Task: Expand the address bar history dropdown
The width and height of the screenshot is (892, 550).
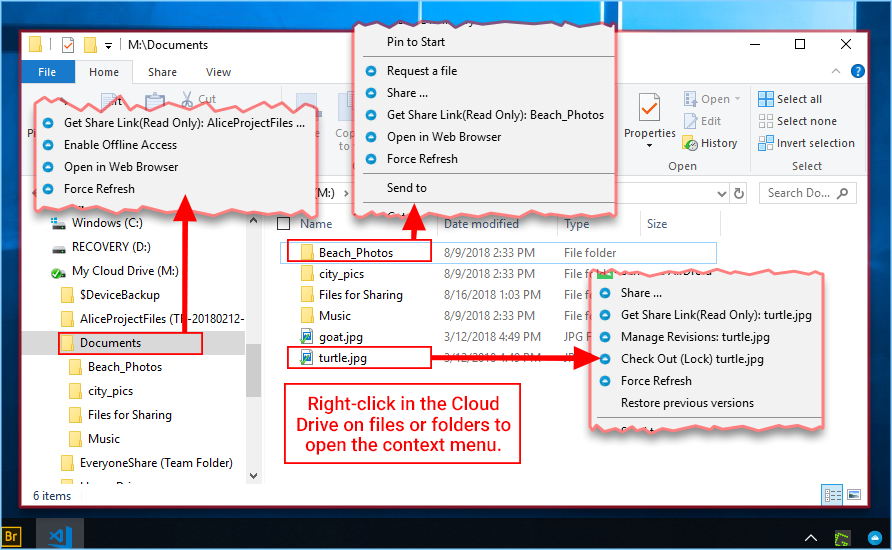Action: coord(721,193)
